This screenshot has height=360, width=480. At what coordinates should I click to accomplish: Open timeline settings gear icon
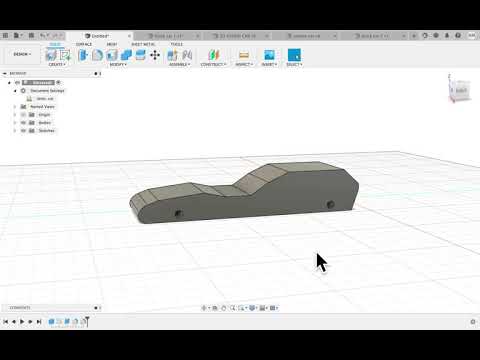[x=473, y=322]
